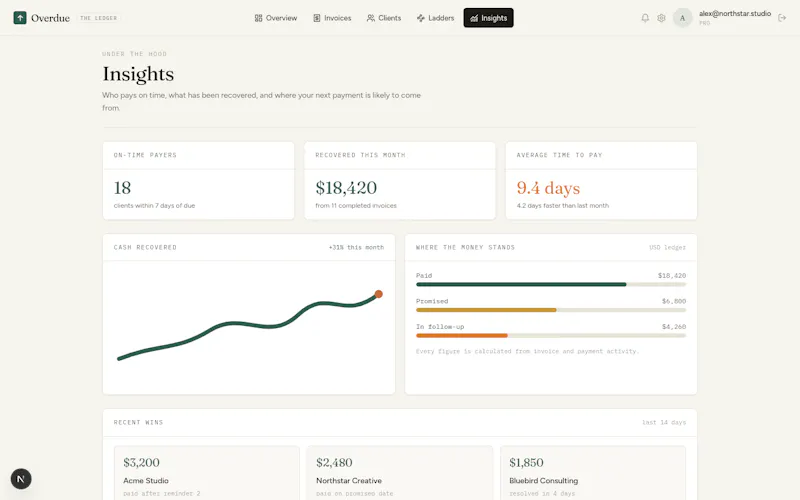This screenshot has width=800, height=500.
Task: Click the green Paid progress bar
Action: [521, 284]
